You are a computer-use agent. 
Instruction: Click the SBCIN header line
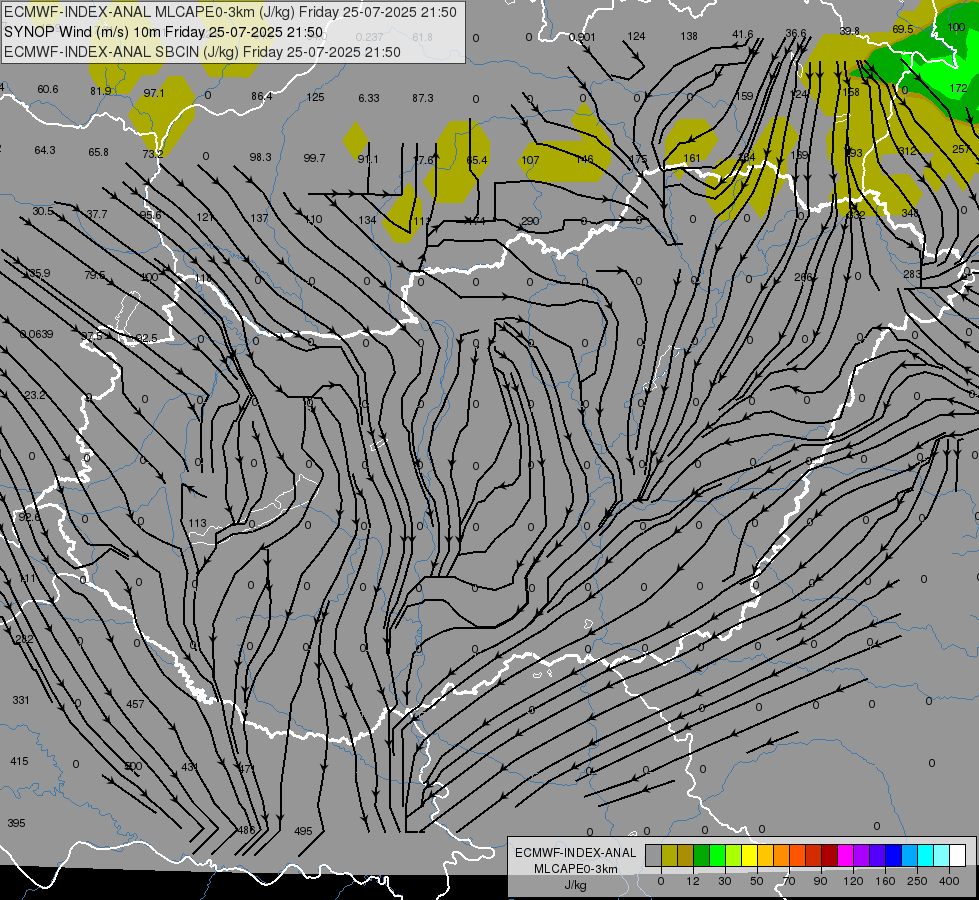point(202,52)
